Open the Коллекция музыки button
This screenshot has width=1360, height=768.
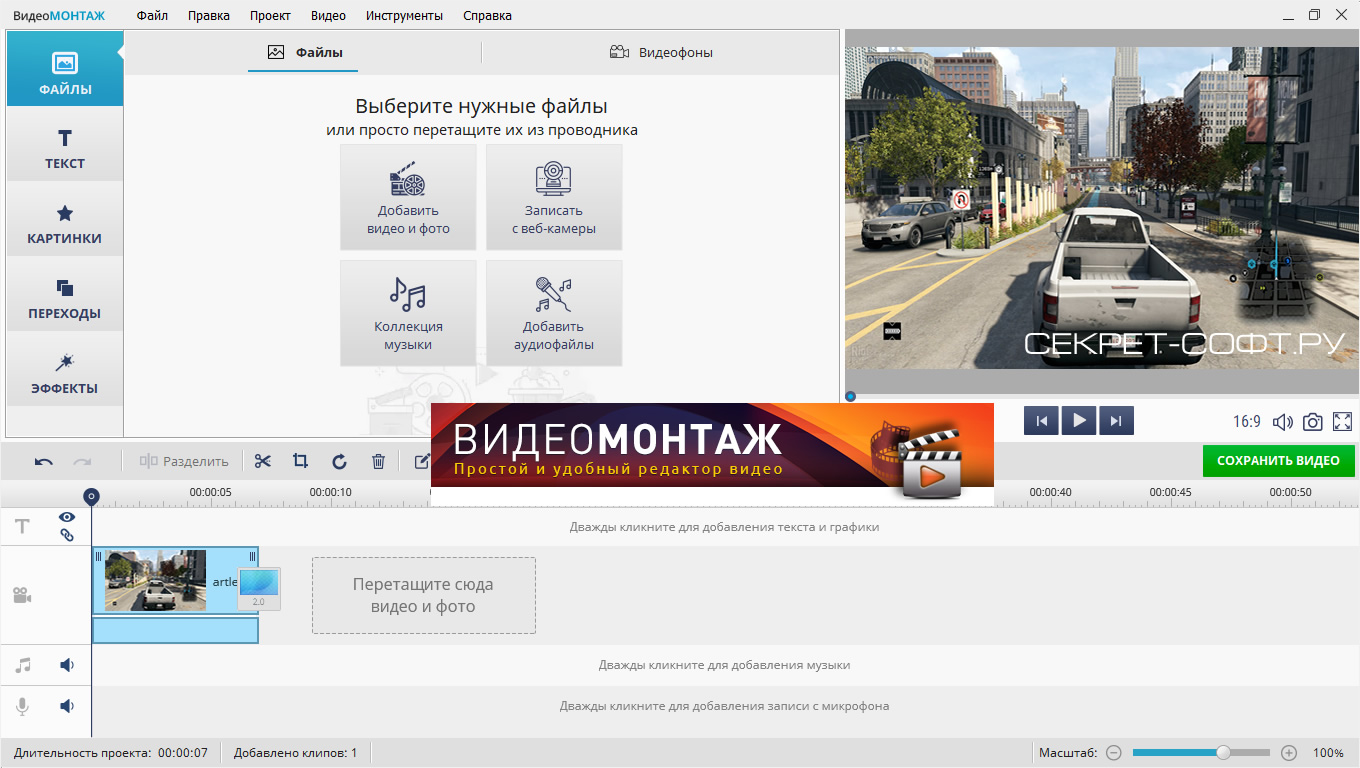[408, 313]
